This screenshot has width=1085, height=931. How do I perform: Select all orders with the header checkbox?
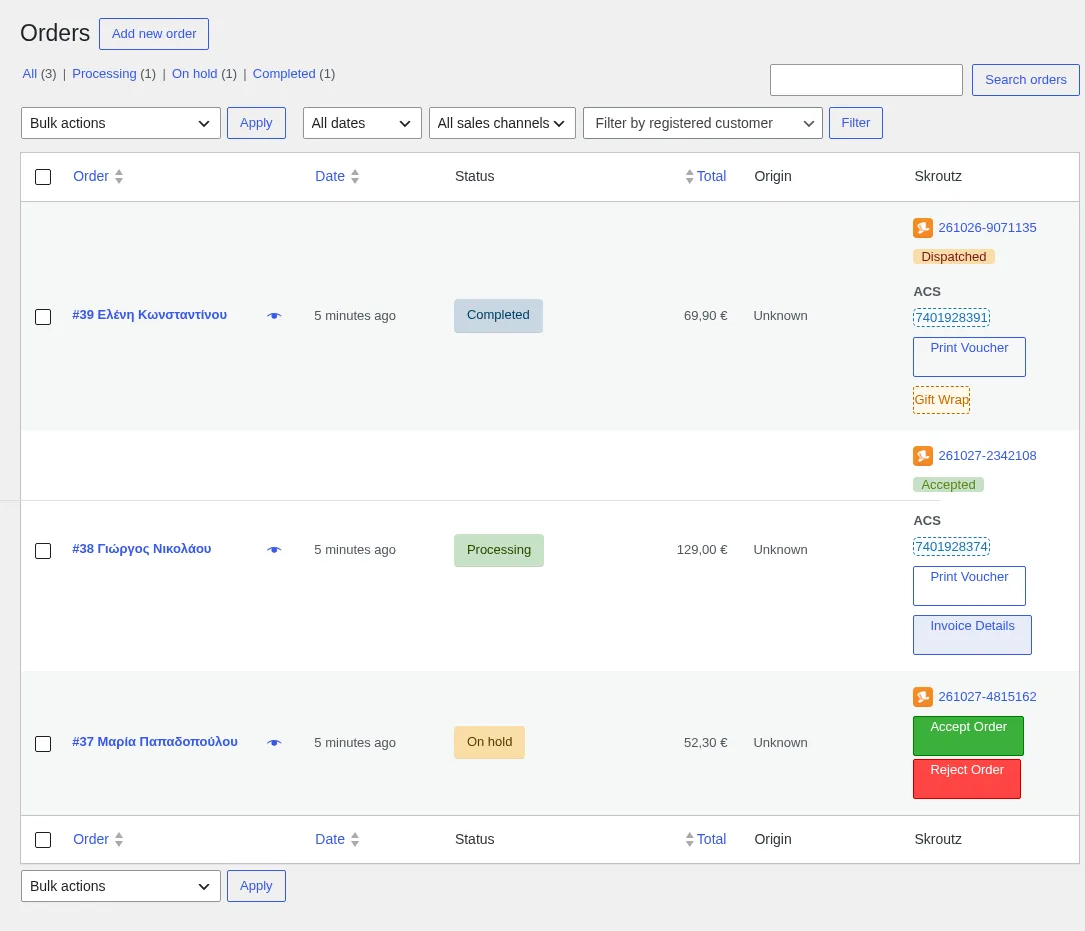pyautogui.click(x=43, y=177)
